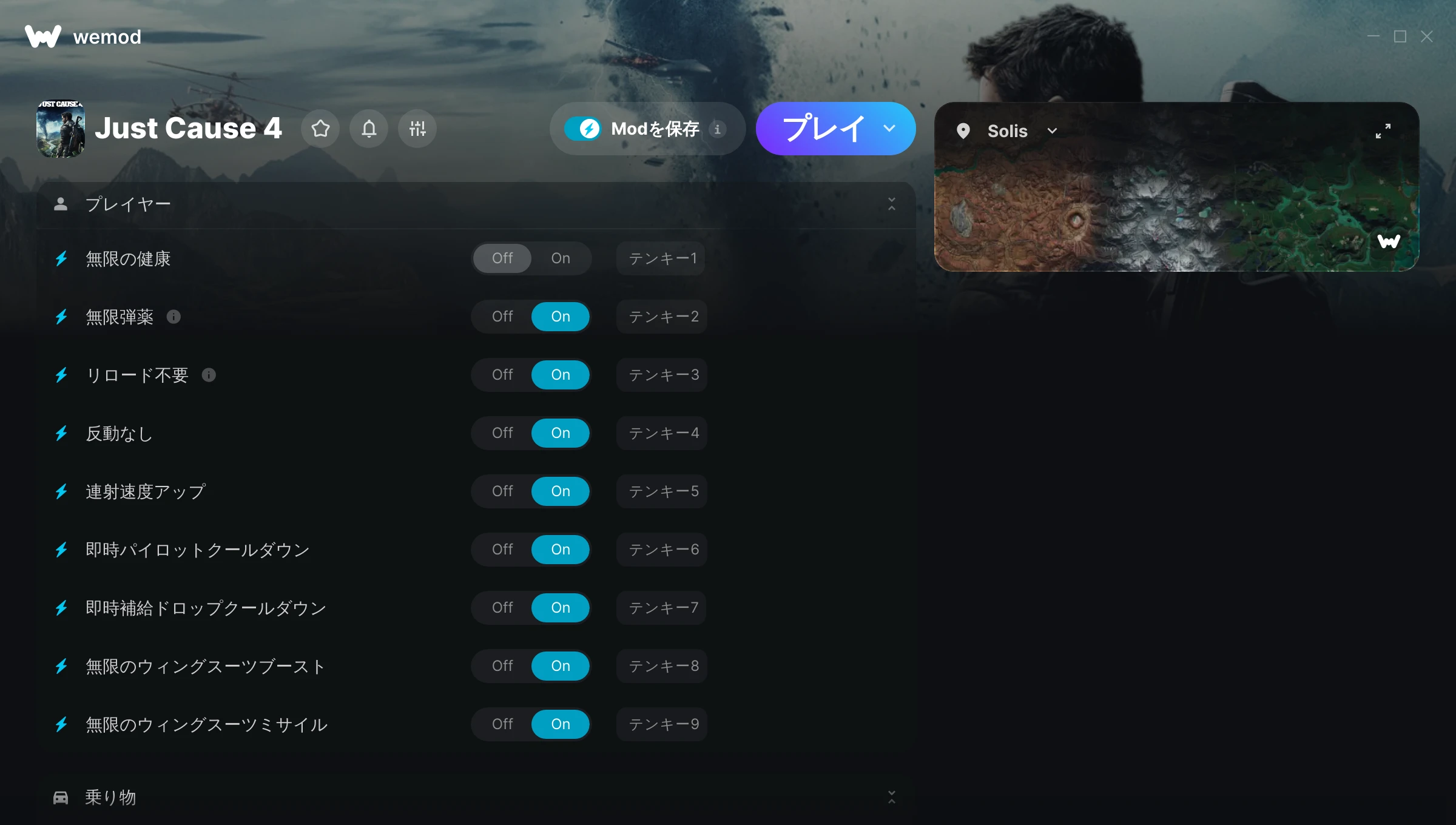This screenshot has width=1456, height=825.
Task: Click the Solis map thumbnail
Action: [1176, 210]
